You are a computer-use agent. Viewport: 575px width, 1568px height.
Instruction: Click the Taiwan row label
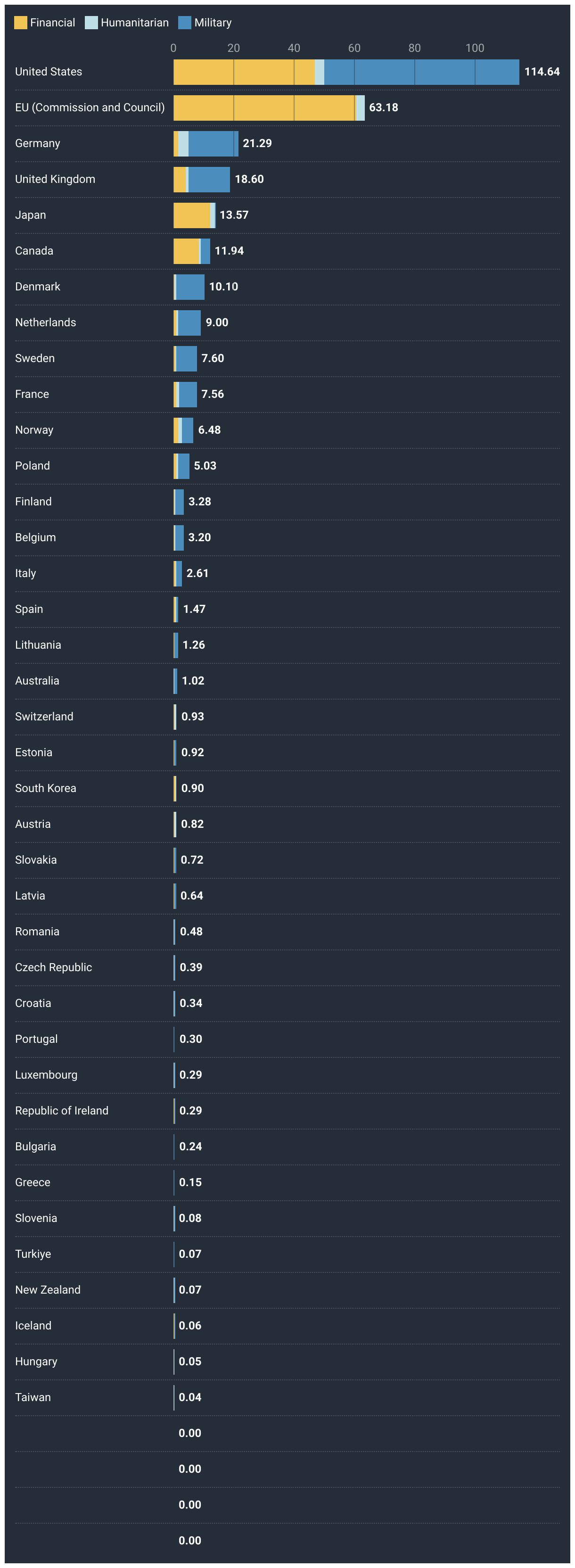point(33,1397)
